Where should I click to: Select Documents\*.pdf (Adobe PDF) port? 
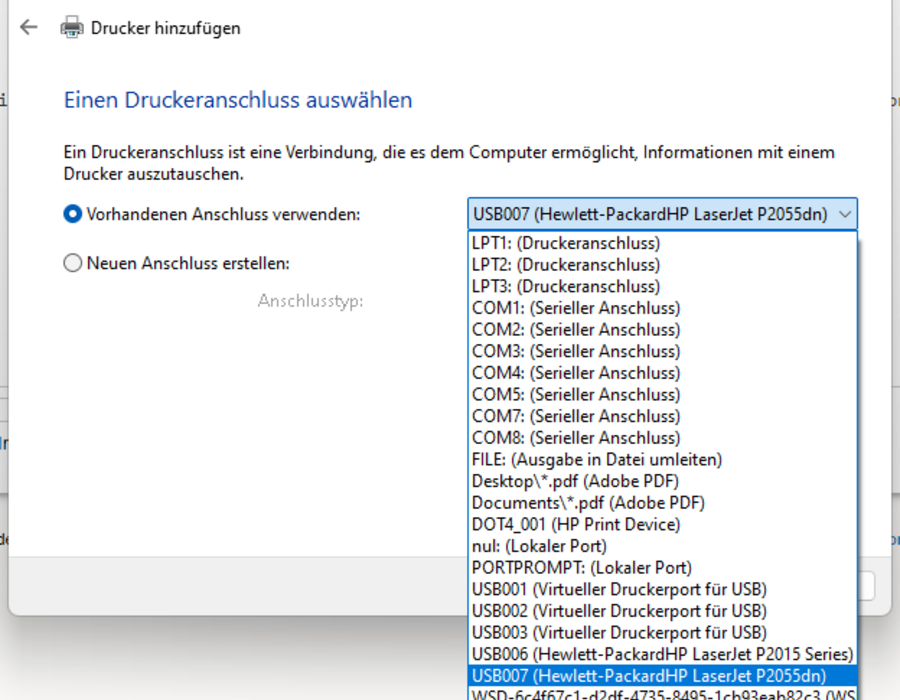point(663,503)
